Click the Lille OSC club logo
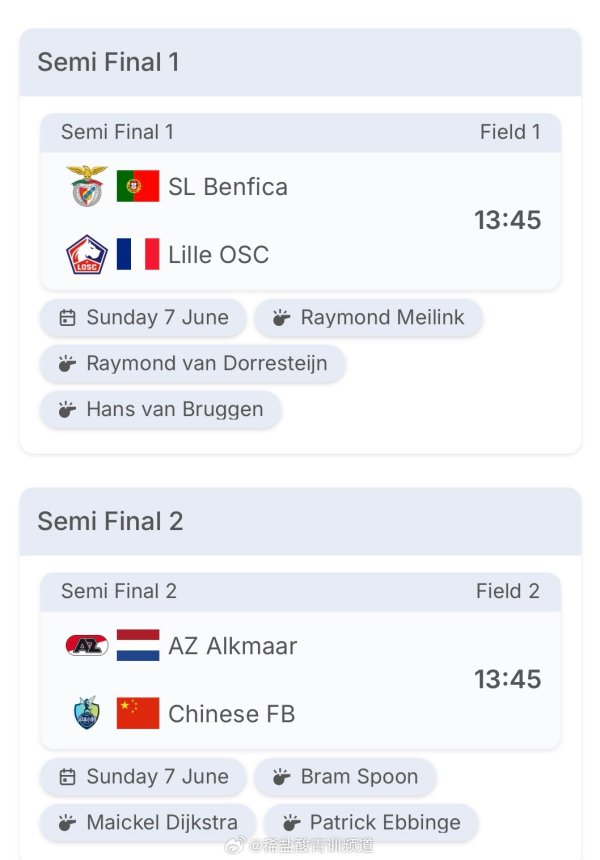 (x=87, y=254)
